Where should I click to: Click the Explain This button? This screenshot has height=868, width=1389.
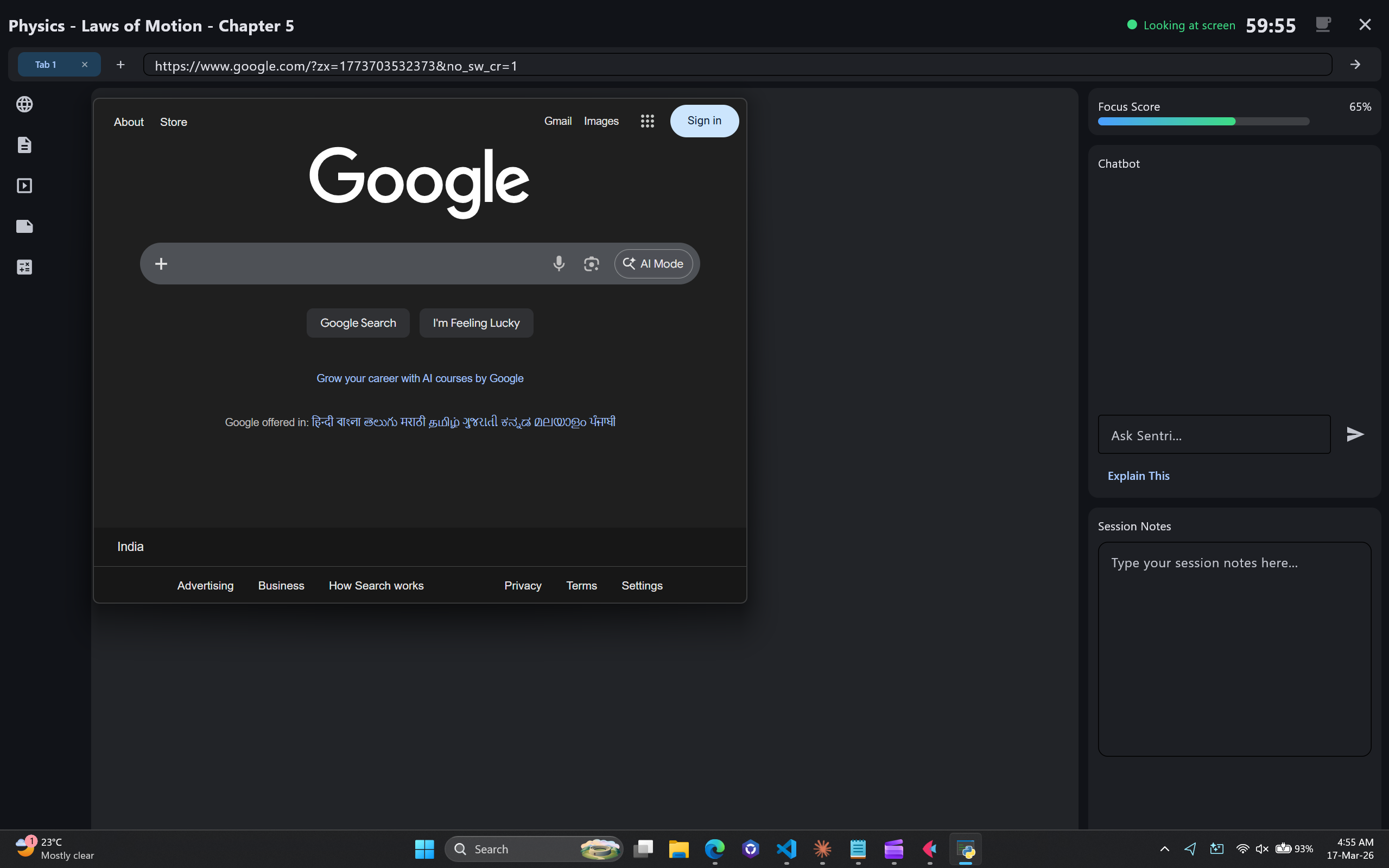1138,476
